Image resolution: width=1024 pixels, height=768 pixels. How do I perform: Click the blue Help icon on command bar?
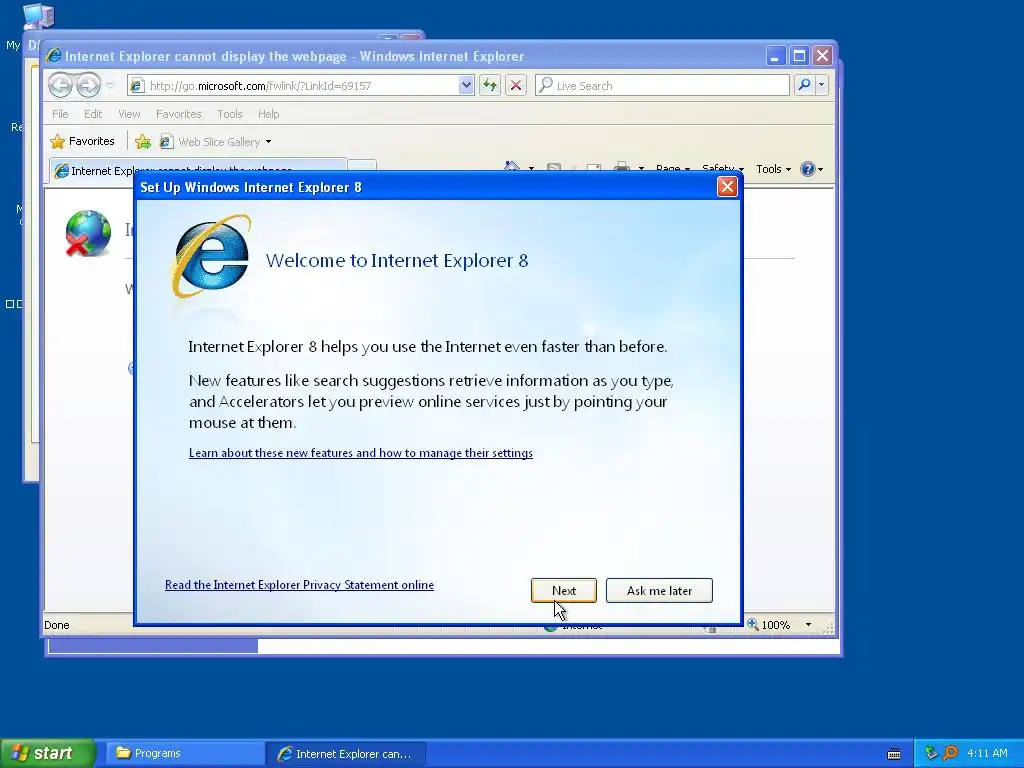click(x=807, y=169)
